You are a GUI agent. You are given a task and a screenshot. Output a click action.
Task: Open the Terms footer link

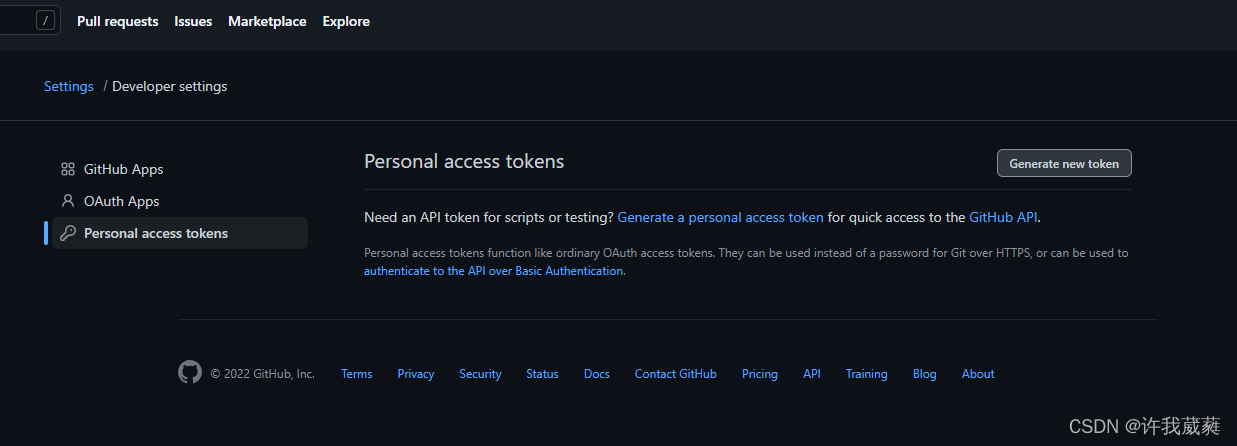click(x=356, y=374)
